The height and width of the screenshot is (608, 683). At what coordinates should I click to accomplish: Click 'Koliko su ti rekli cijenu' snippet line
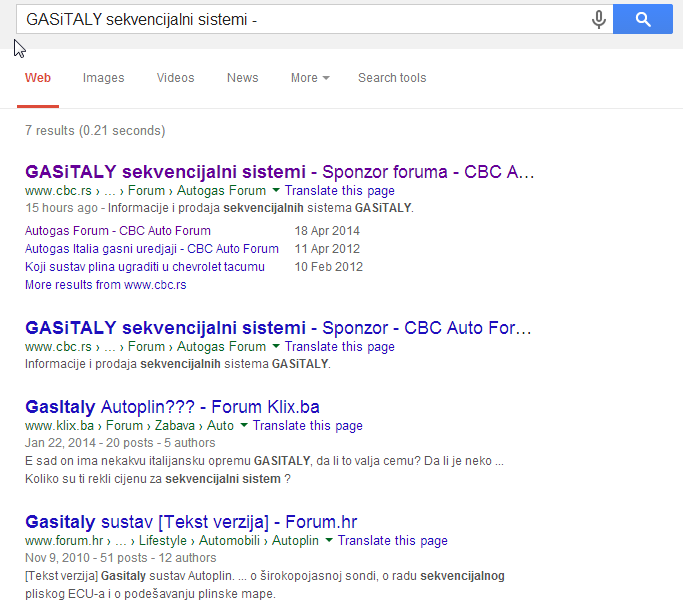tap(158, 479)
